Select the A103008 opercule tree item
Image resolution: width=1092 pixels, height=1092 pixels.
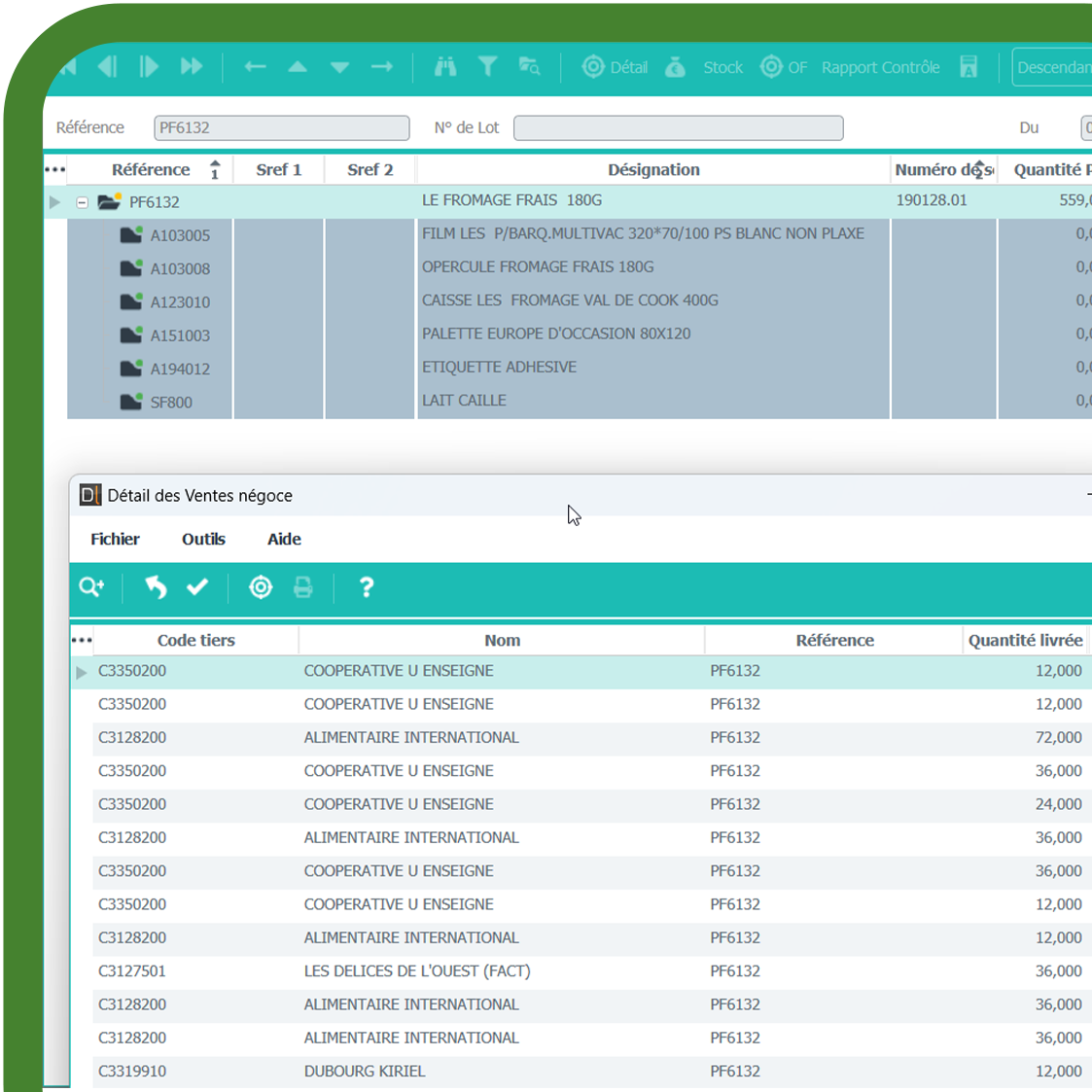point(180,268)
